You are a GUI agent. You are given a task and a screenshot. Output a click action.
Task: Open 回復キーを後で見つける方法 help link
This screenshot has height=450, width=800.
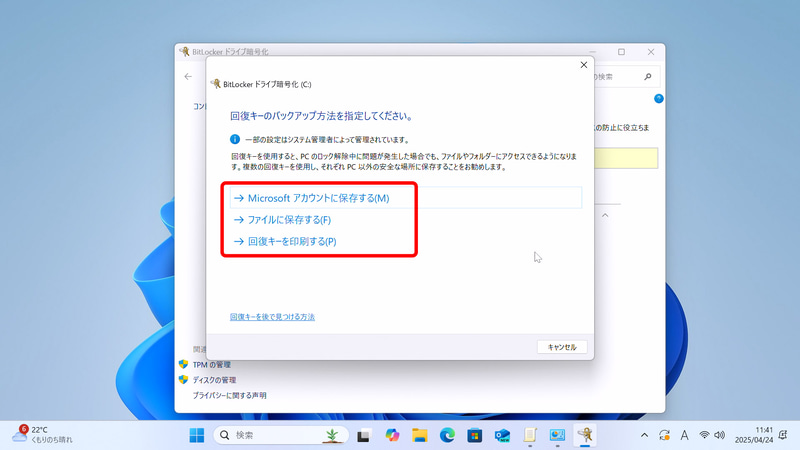click(272, 317)
